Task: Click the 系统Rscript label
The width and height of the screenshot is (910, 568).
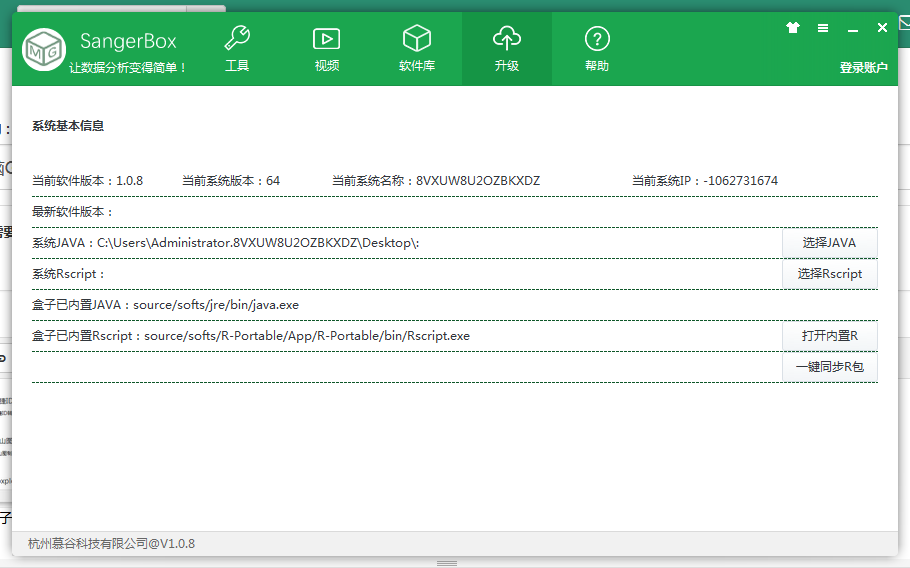Action: pyautogui.click(x=68, y=274)
